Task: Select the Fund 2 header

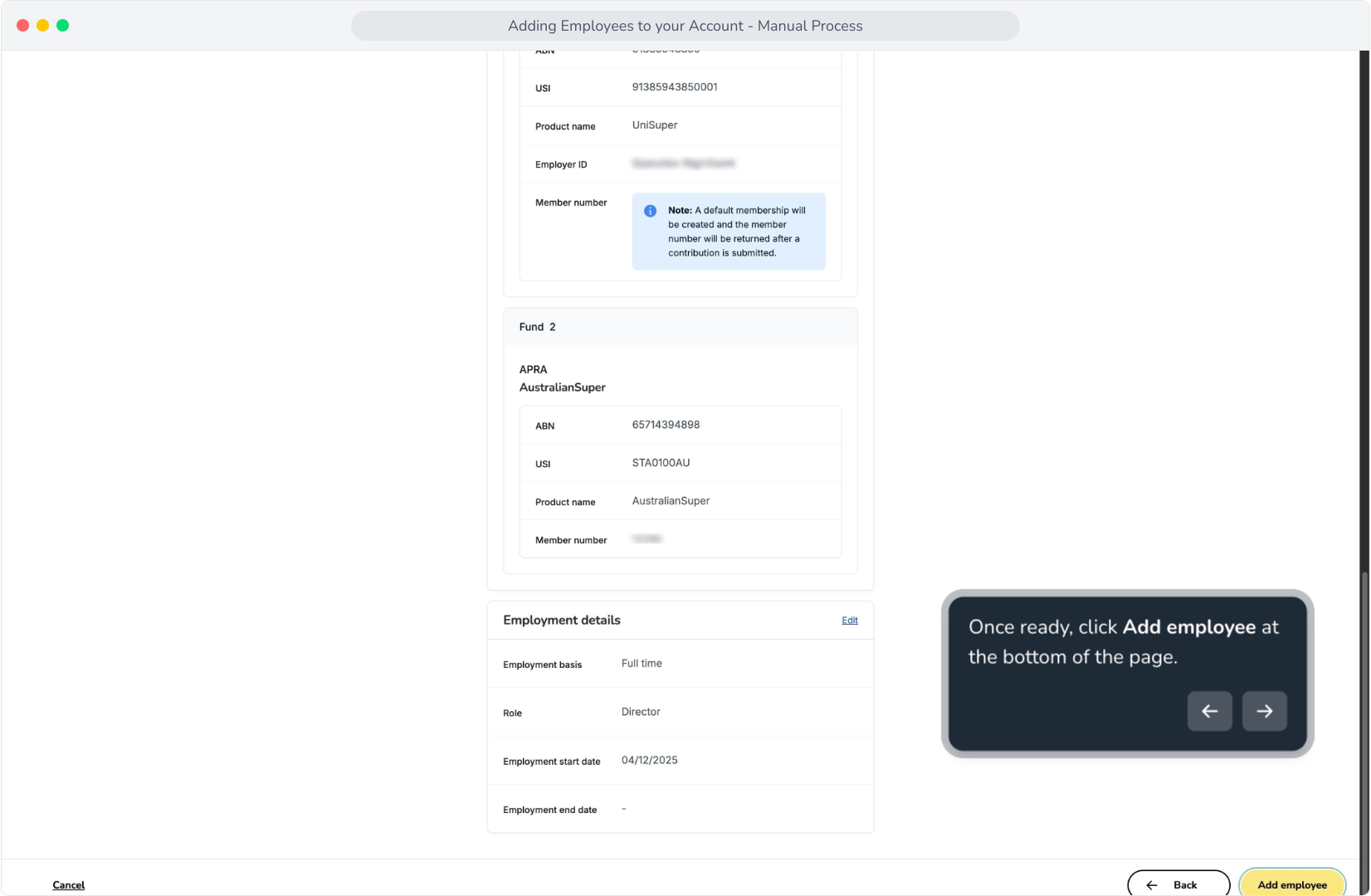Action: (681, 327)
